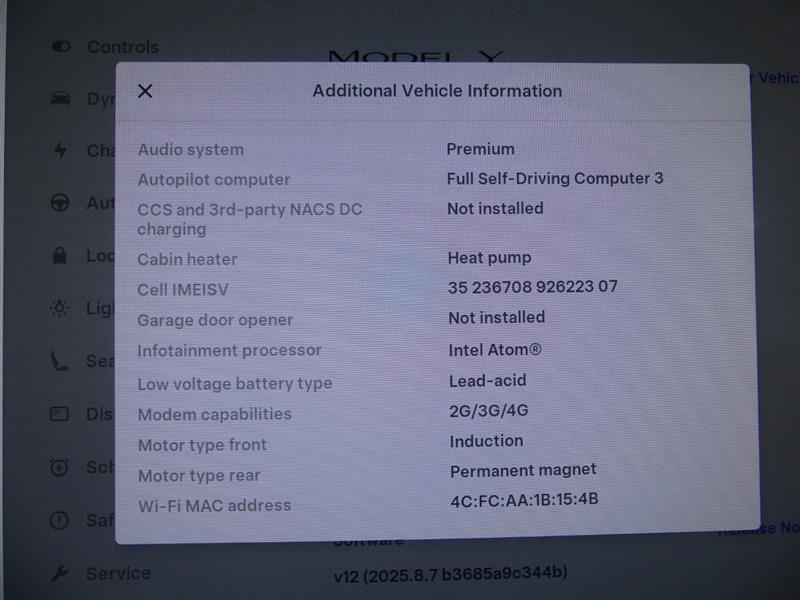Screen dimensions: 800x600
Task: Tap the Cell IMEISV number
Action: [x=532, y=287]
